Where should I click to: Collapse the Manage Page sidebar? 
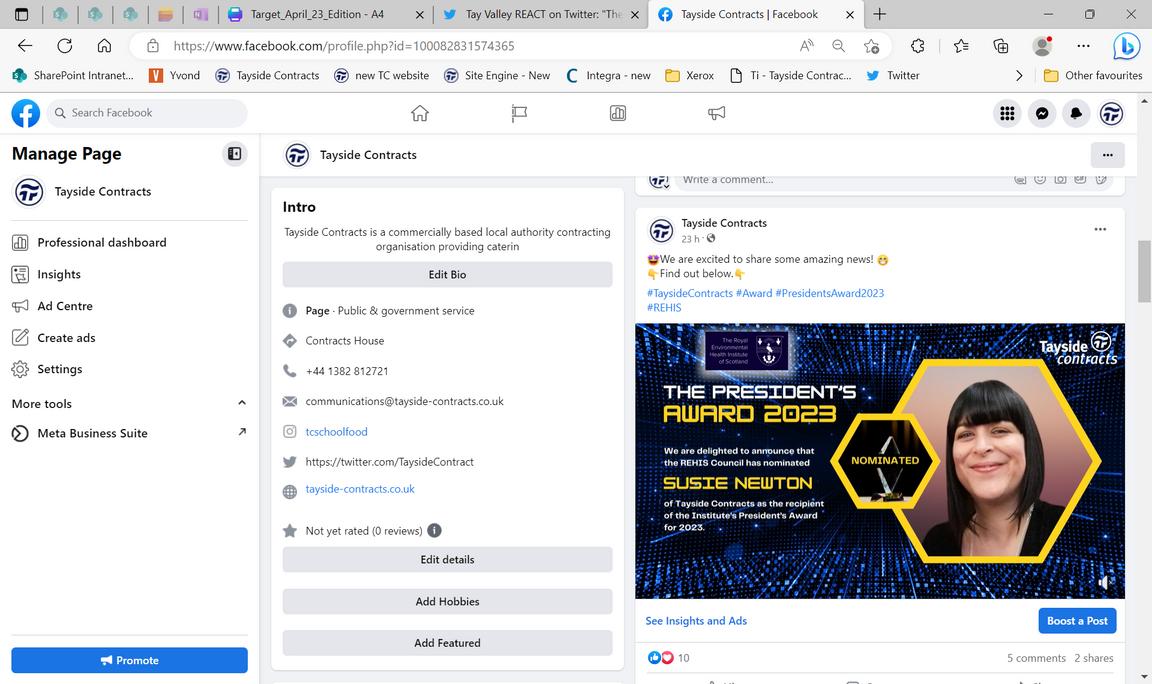[x=234, y=154]
